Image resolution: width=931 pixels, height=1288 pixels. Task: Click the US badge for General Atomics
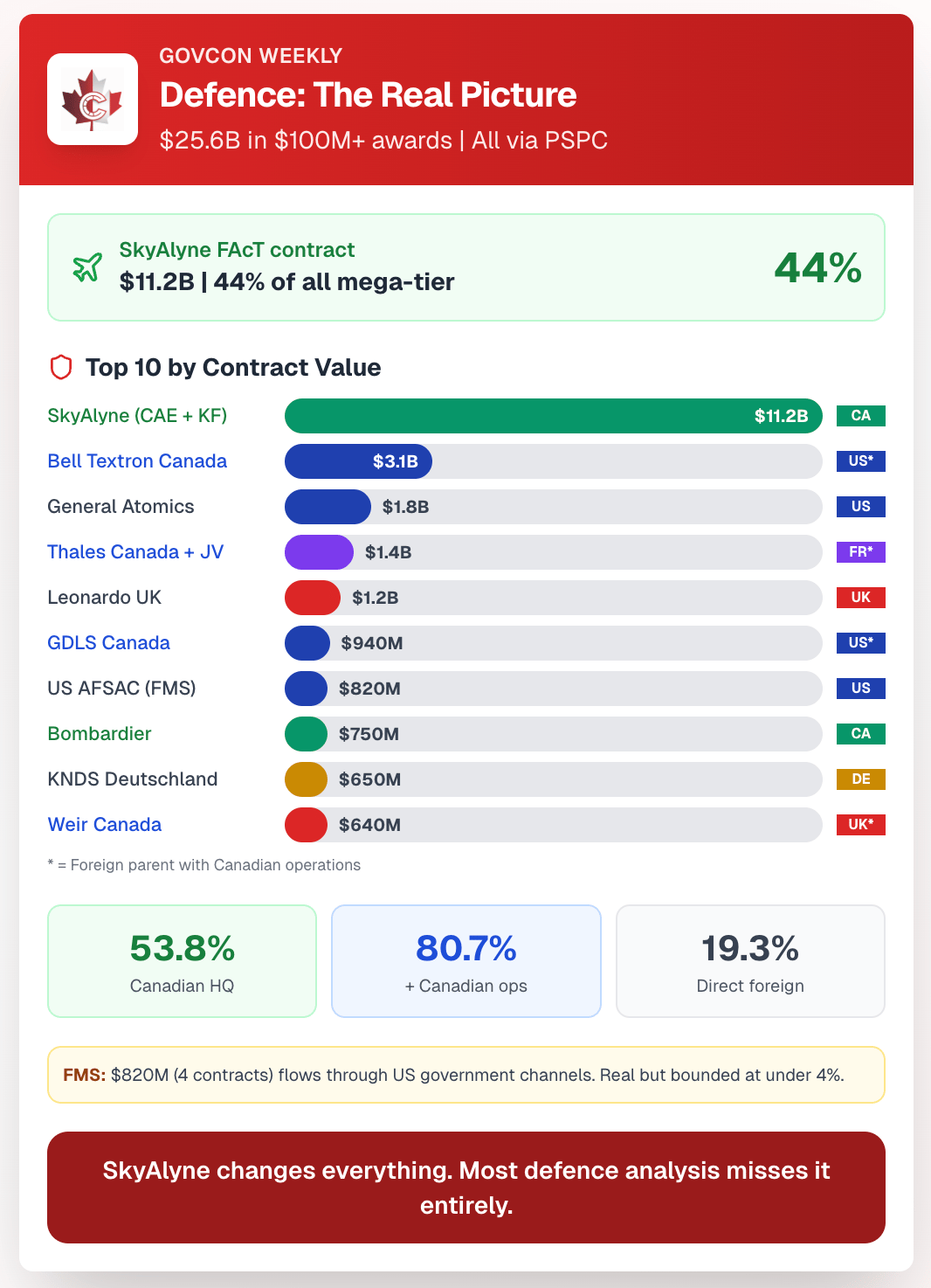(x=860, y=507)
